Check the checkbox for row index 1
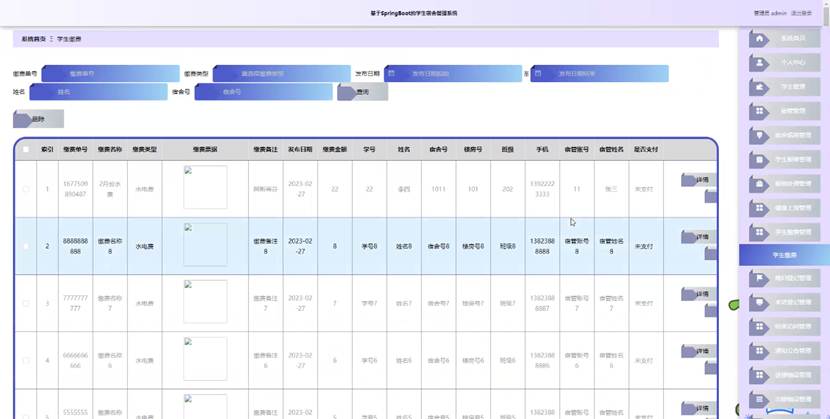This screenshot has width=830, height=419. click(26, 189)
